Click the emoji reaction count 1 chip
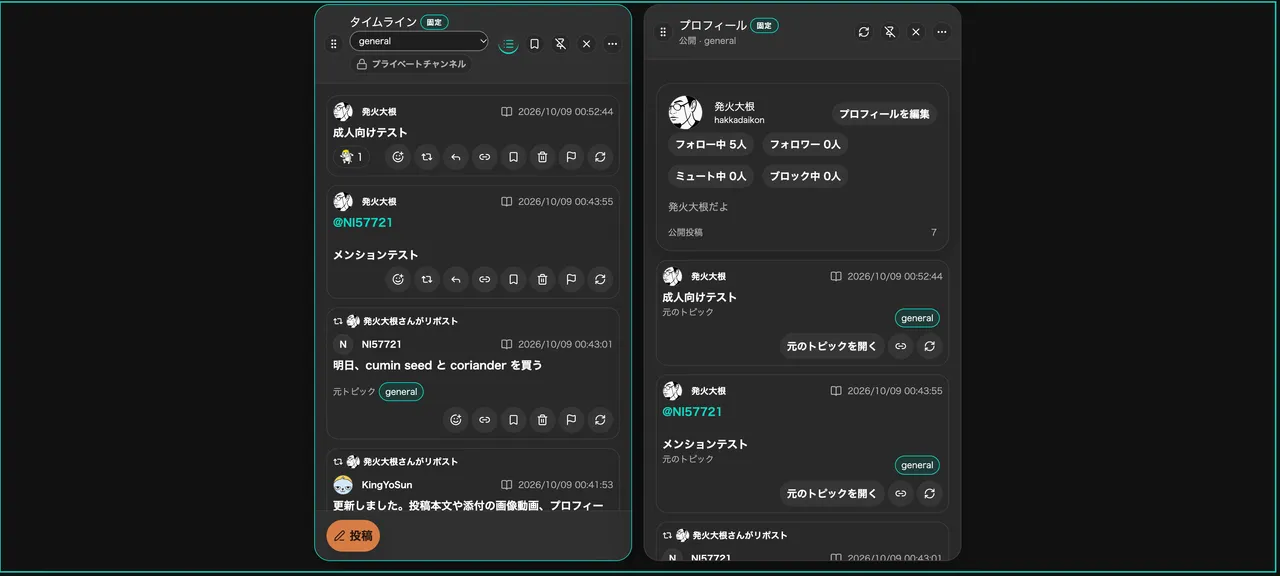This screenshot has width=1280, height=576. (351, 157)
